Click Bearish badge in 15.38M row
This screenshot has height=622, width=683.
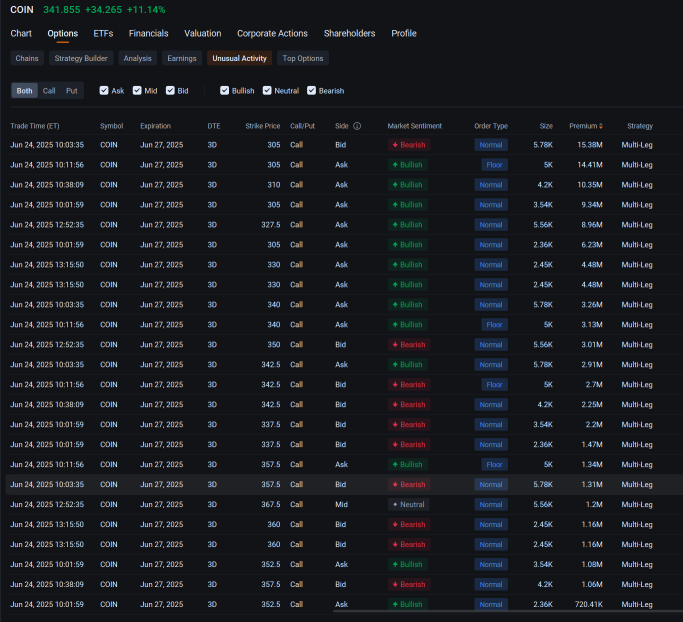click(x=409, y=145)
